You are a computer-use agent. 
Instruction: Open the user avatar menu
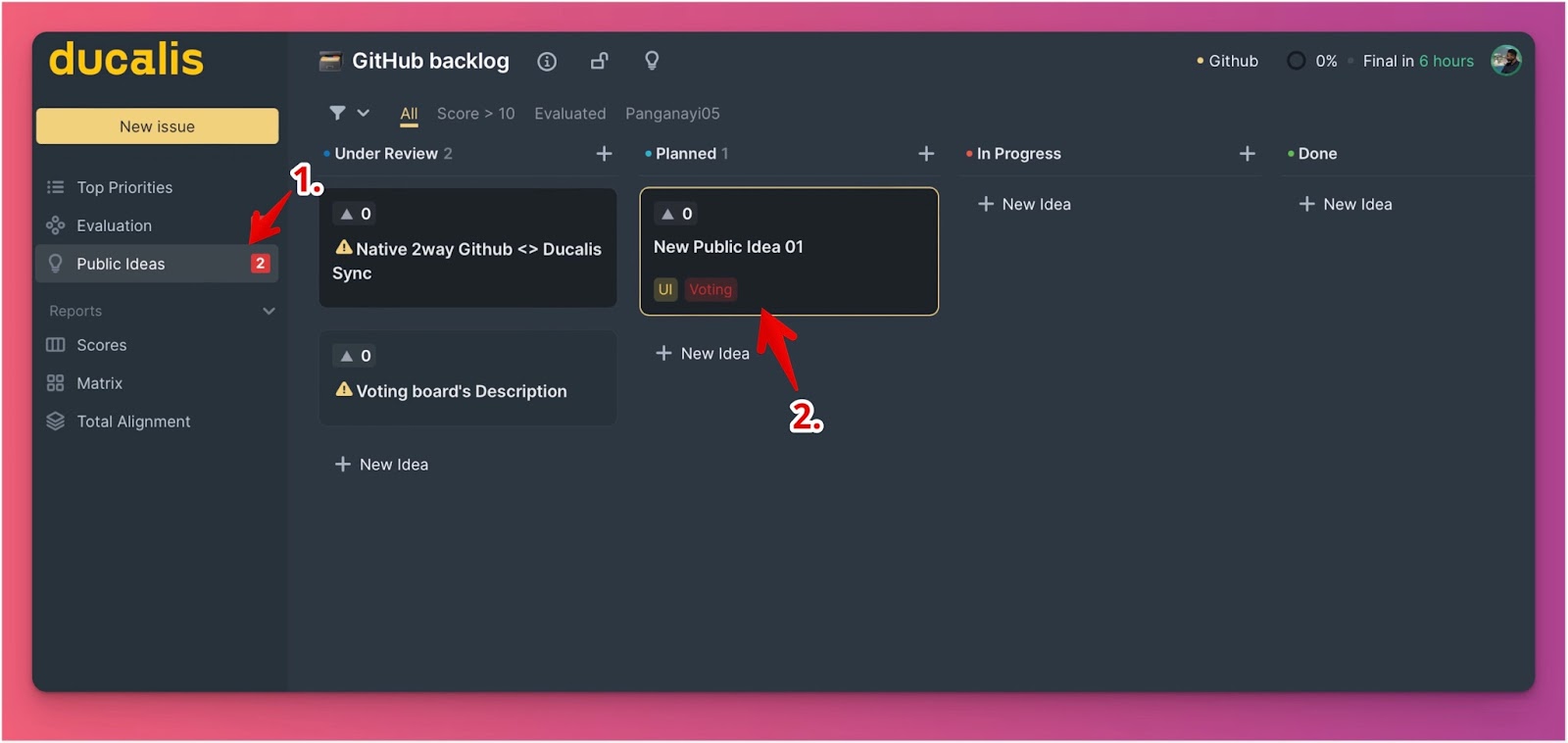[1505, 61]
